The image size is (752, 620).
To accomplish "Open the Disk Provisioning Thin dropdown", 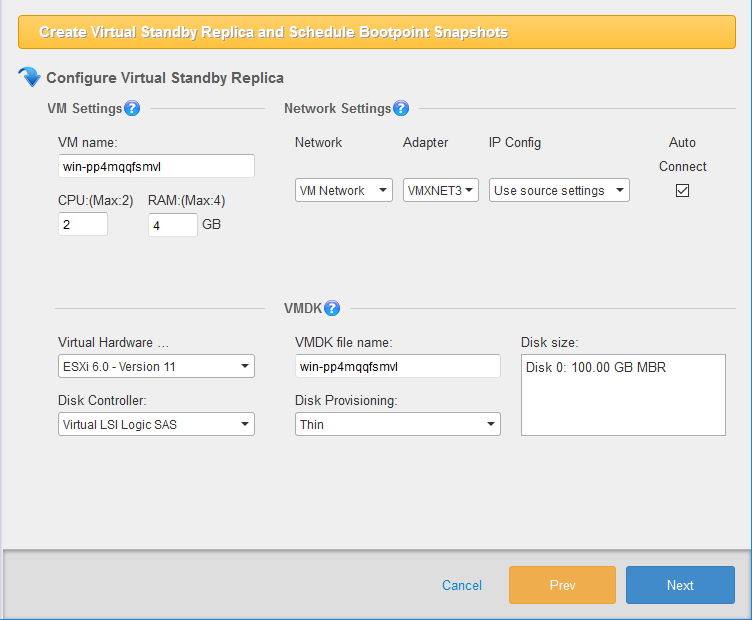I will [397, 424].
